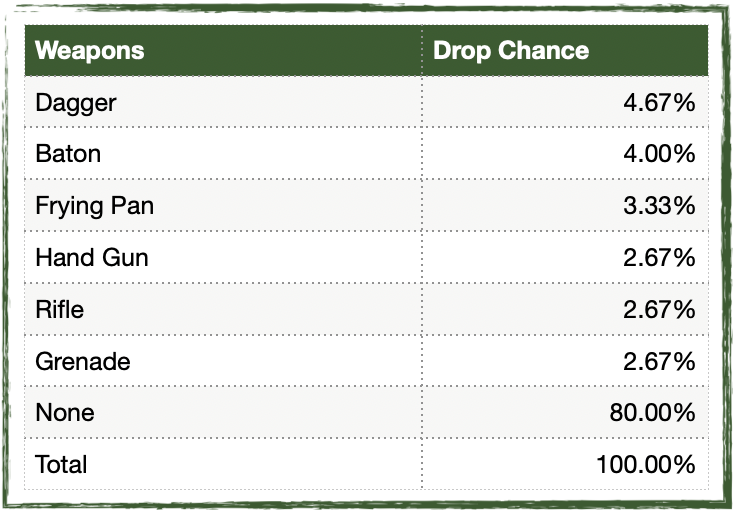The width and height of the screenshot is (734, 510).
Task: Click the Hand Gun row label
Action: (92, 257)
